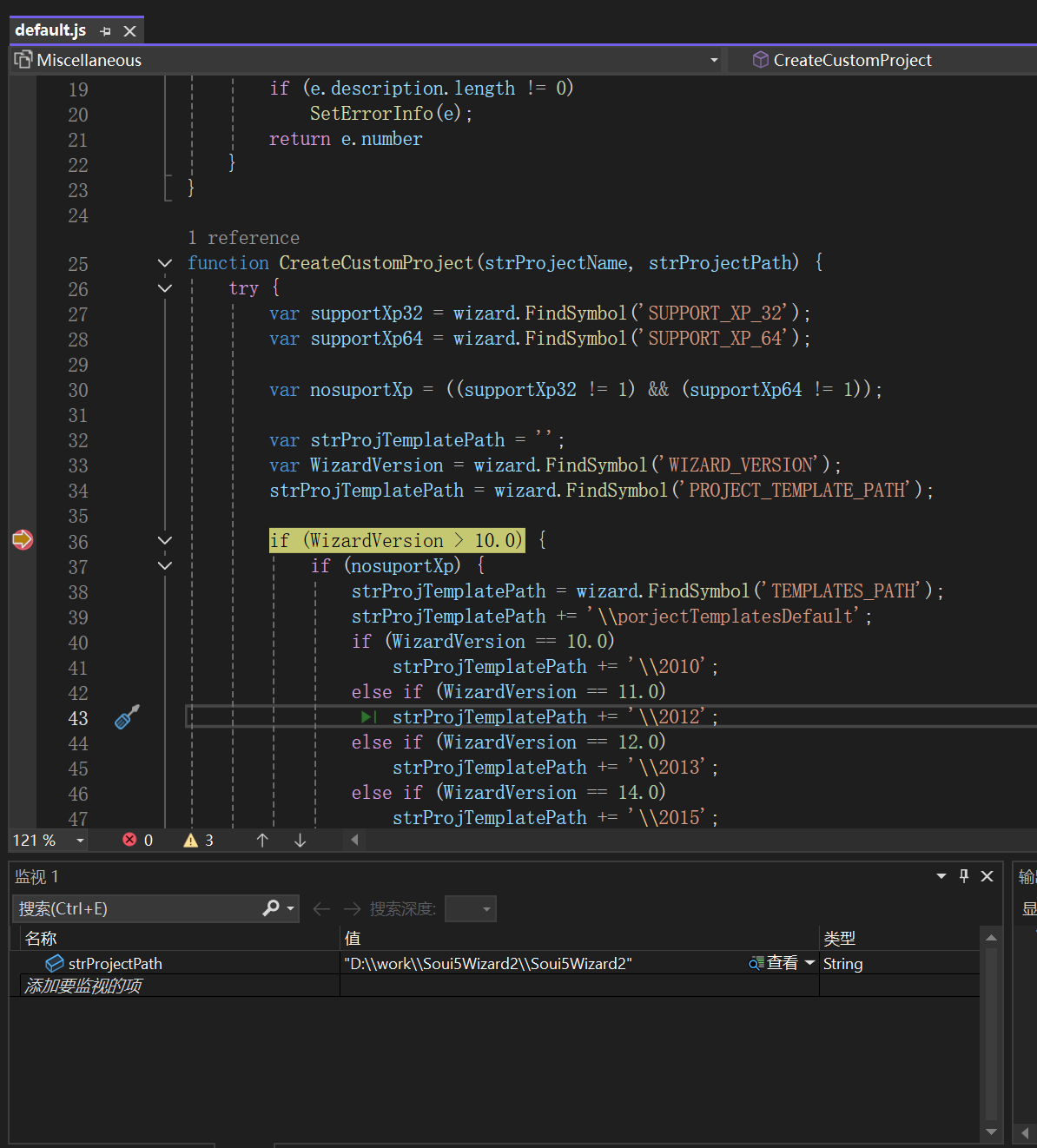Pin the default.js tab
1037x1148 pixels.
(106, 31)
